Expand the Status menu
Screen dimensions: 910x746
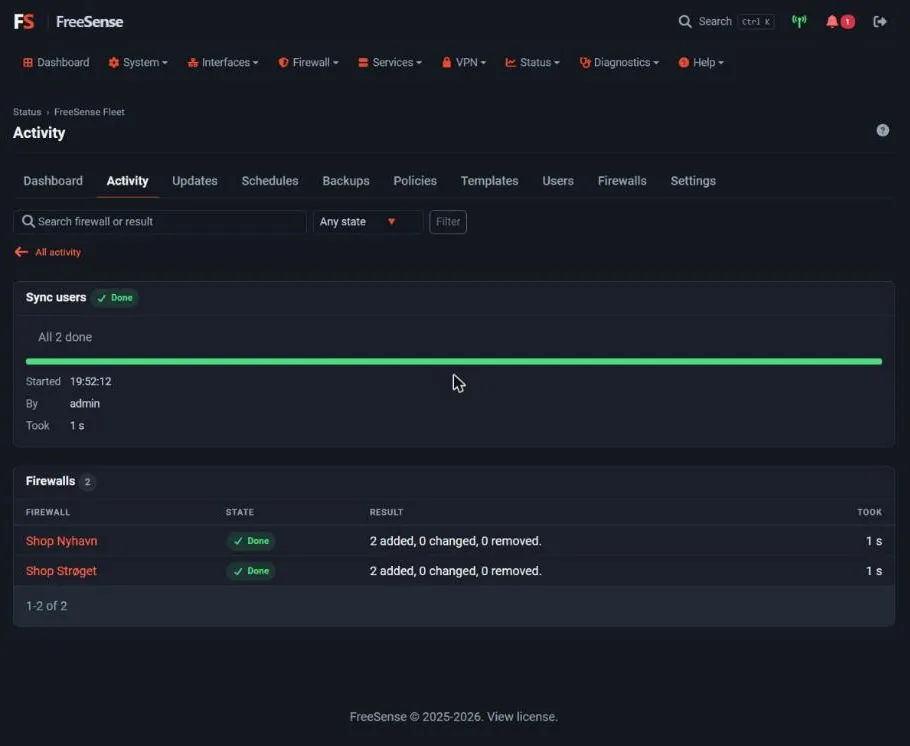532,62
